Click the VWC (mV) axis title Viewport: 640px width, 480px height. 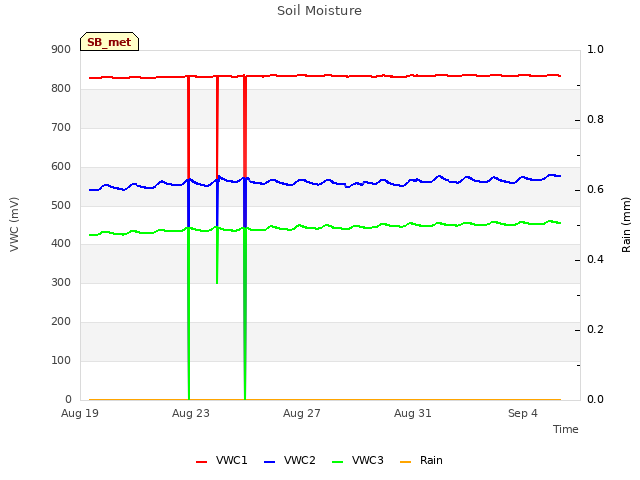(14, 224)
